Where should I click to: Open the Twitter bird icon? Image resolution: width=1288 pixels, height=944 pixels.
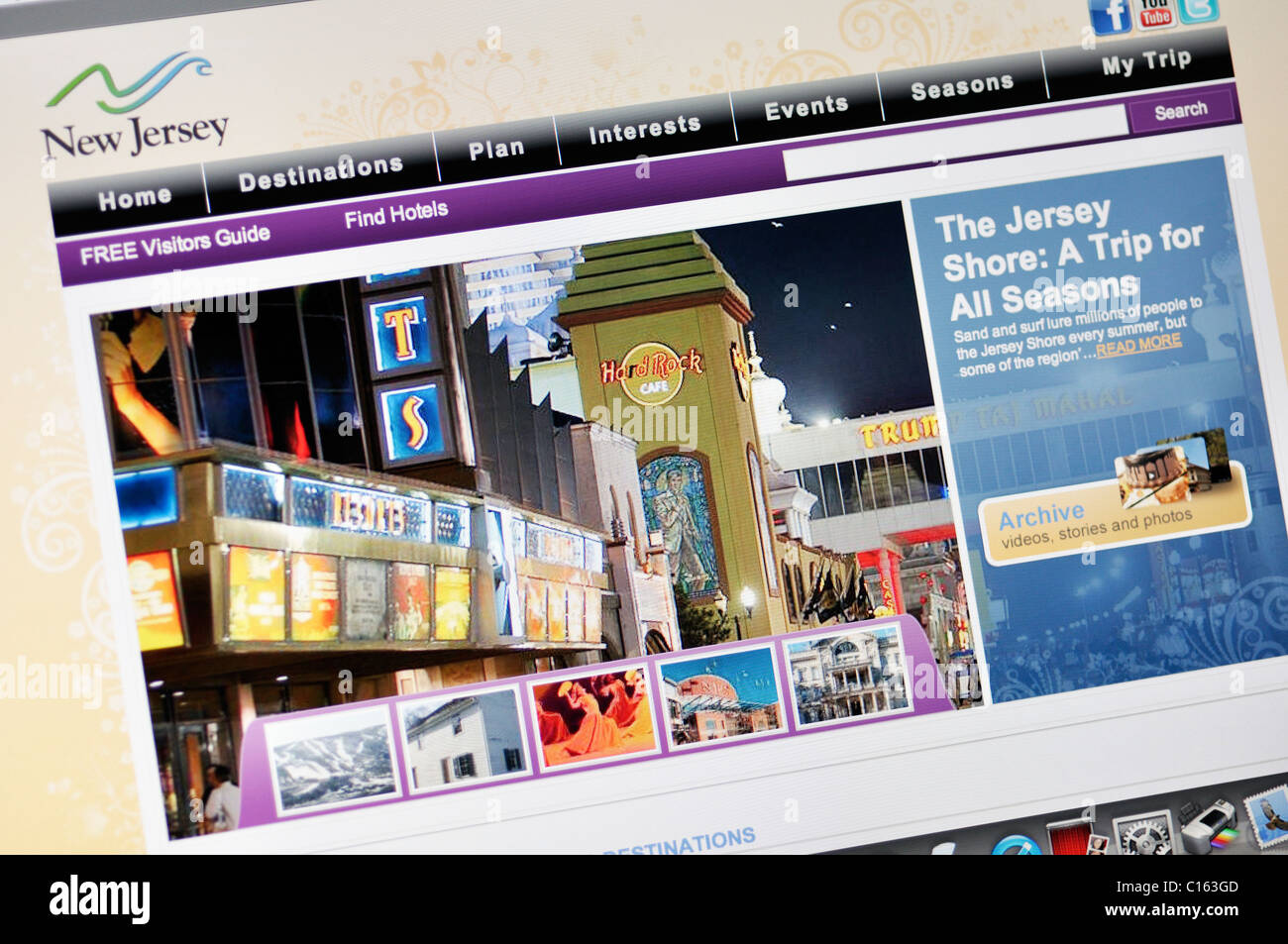click(1198, 9)
